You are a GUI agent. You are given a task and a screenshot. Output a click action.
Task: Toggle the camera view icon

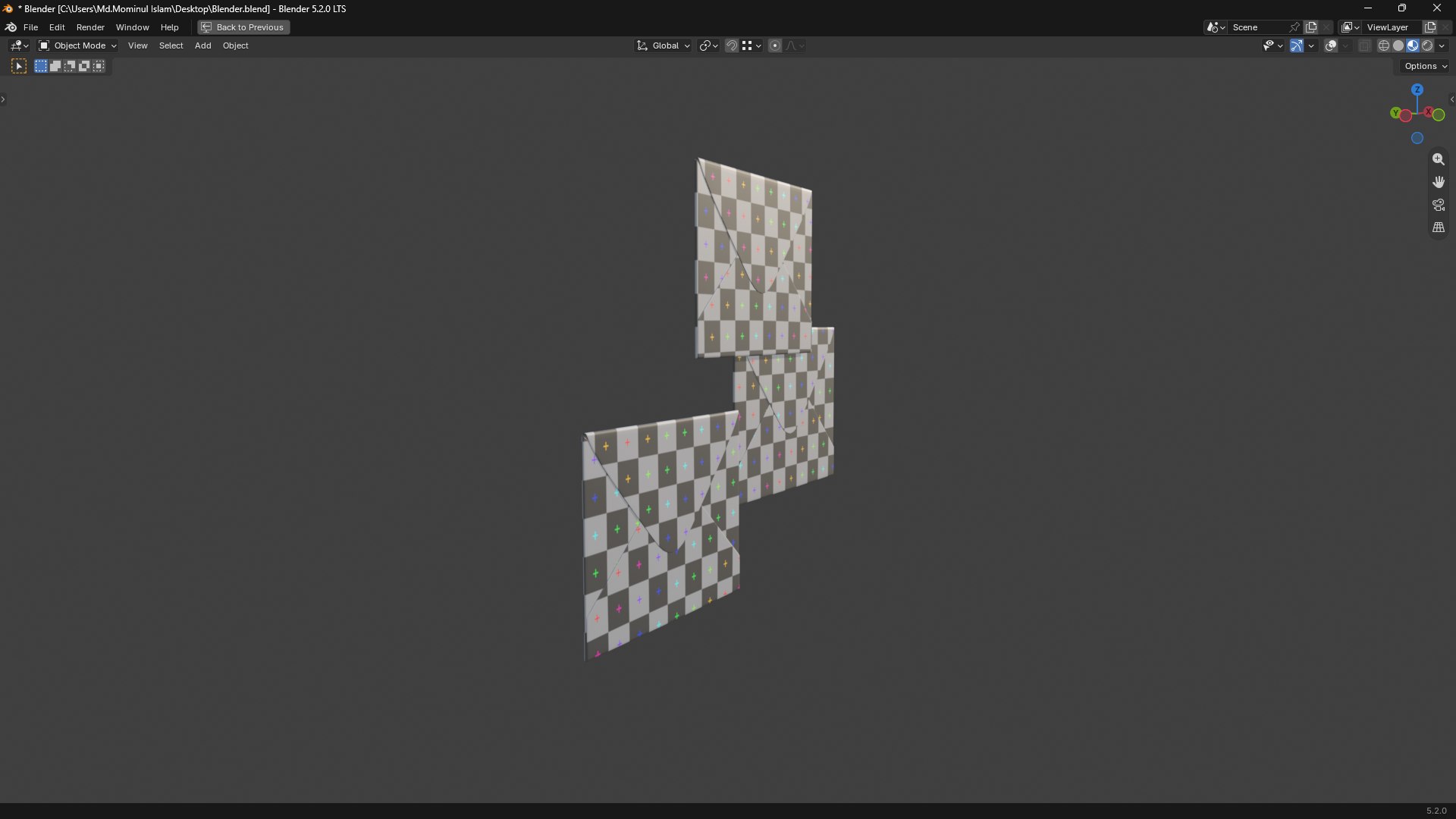pyautogui.click(x=1439, y=205)
